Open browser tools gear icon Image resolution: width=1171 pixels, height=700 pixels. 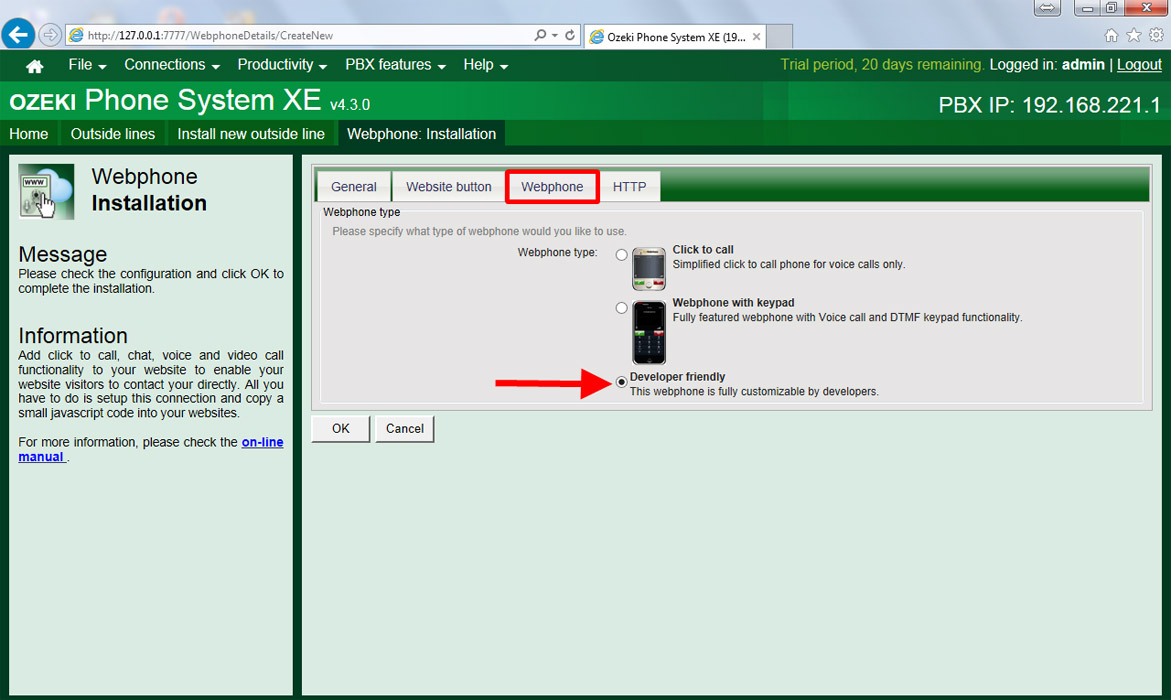click(x=1155, y=35)
